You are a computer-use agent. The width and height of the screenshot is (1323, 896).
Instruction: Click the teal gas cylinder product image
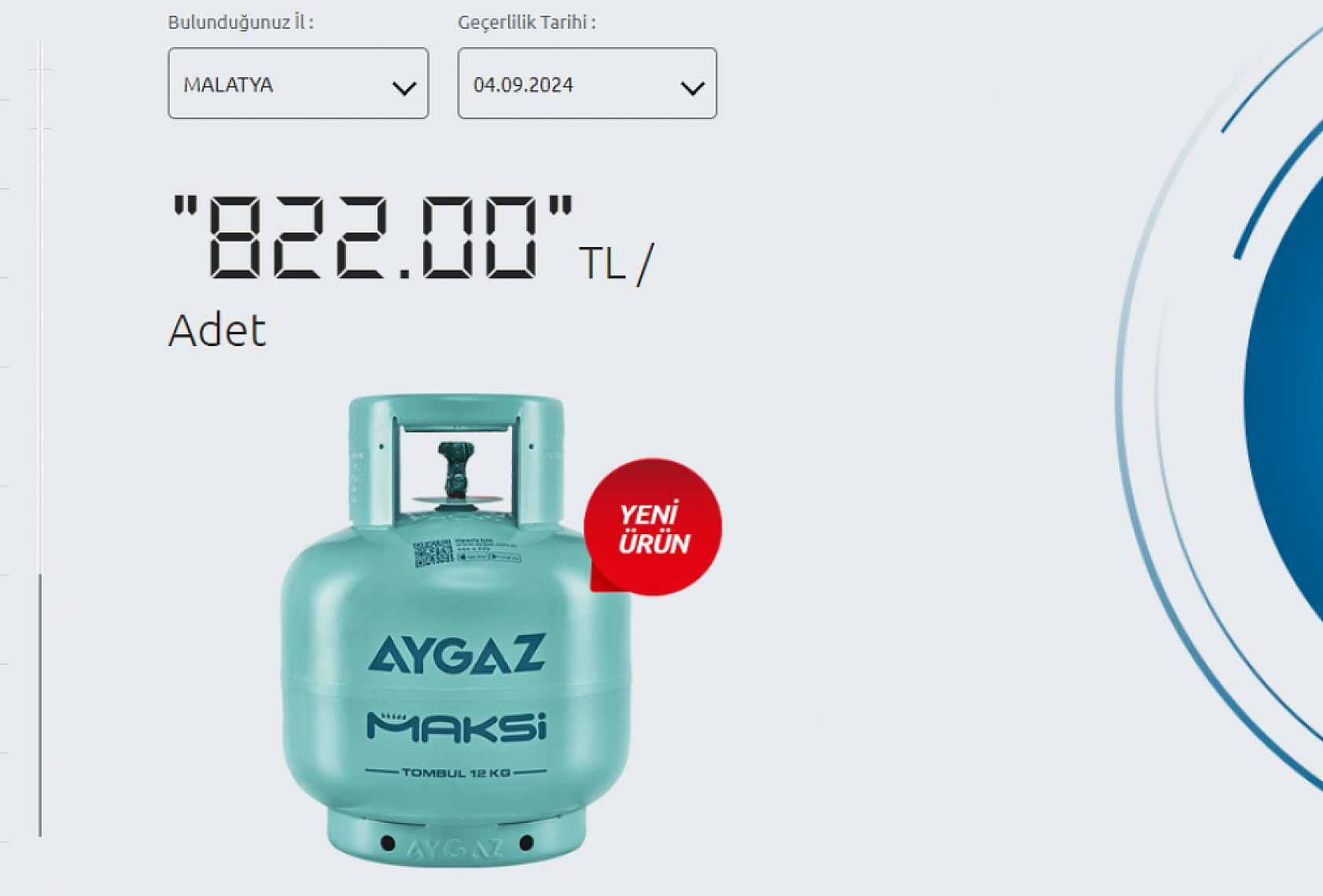(x=456, y=631)
